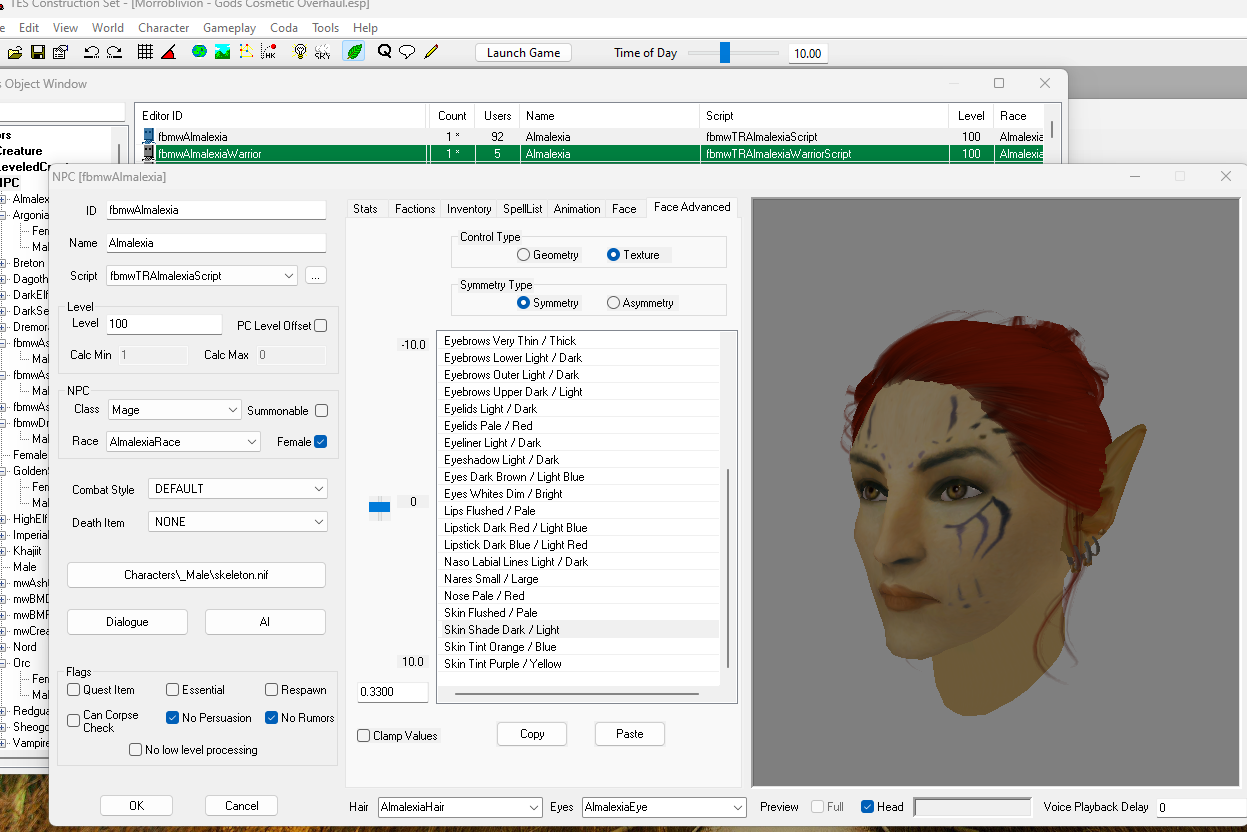Image resolution: width=1247 pixels, height=832 pixels.
Task: Open the pencil script editor icon
Action: 431,52
